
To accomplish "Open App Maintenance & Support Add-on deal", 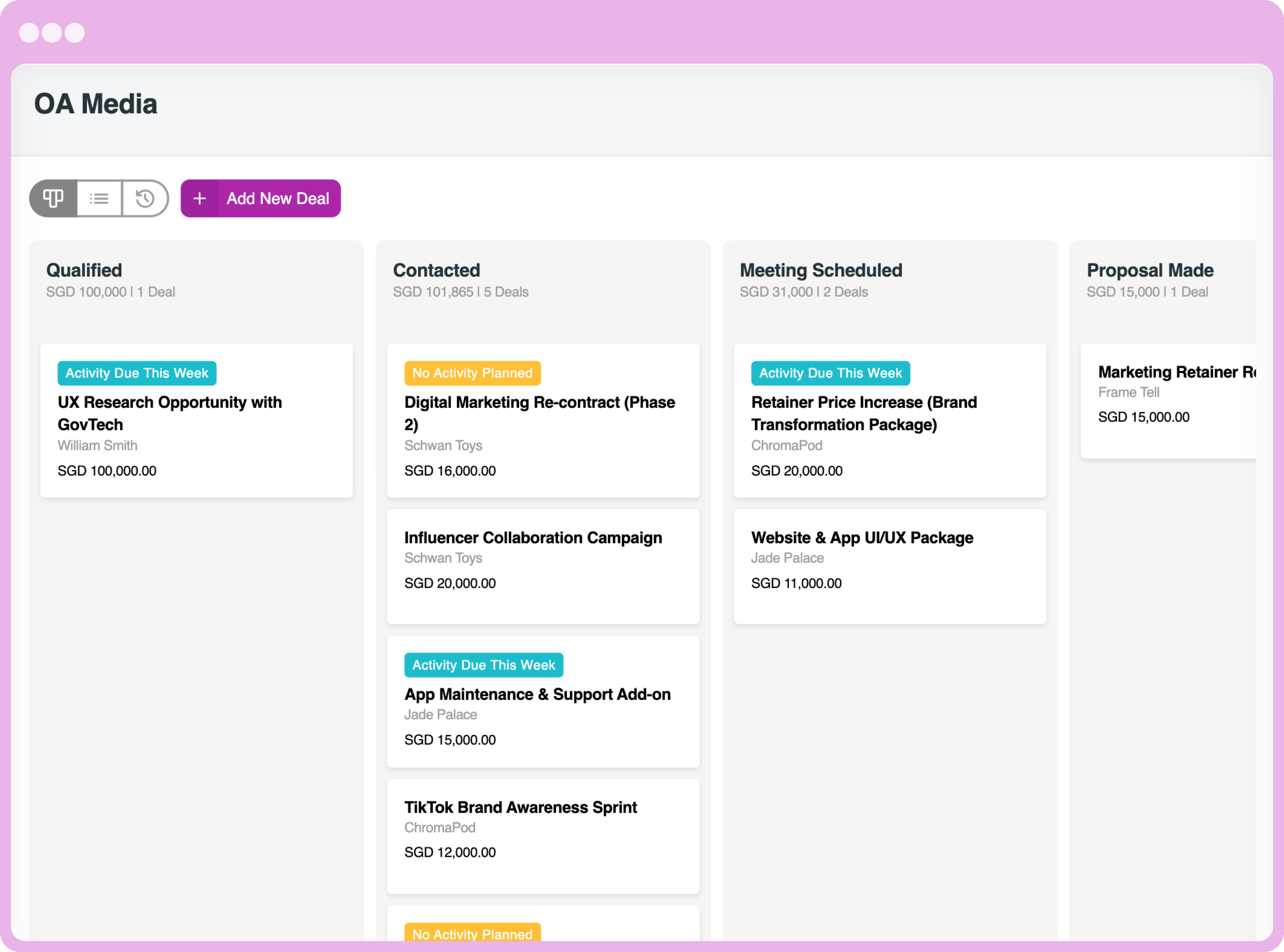I will [537, 694].
